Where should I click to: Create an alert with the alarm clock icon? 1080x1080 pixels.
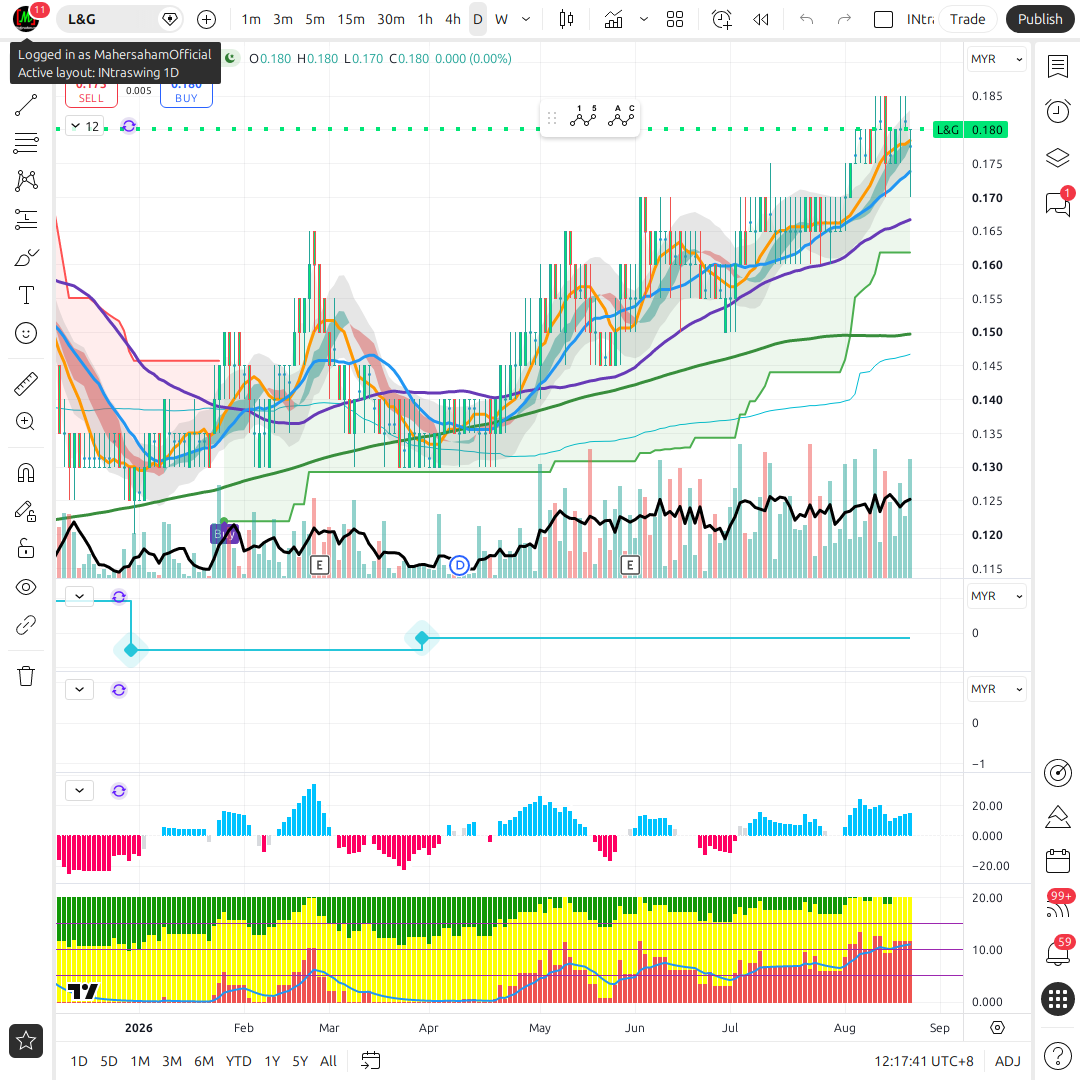722,19
